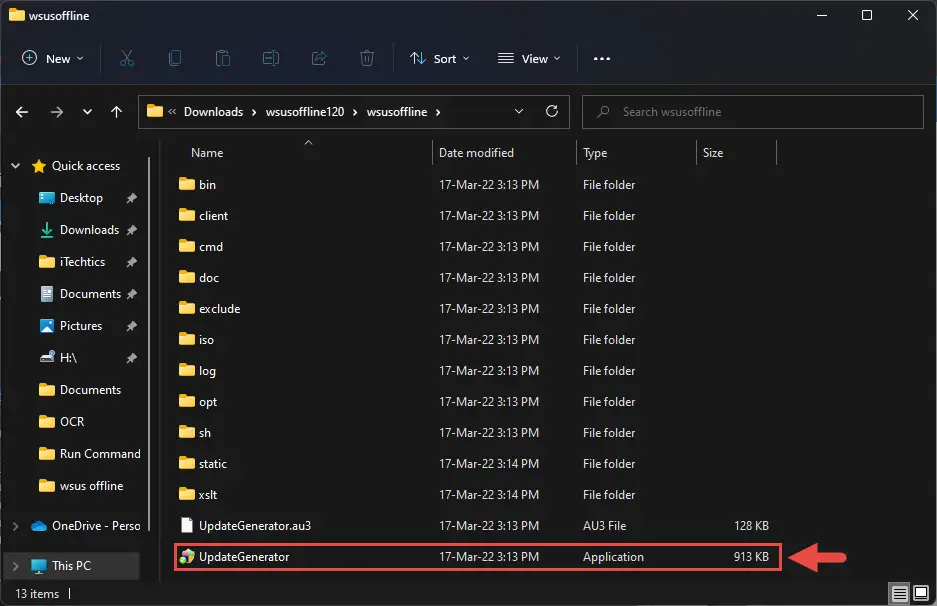Click Downloads in the address bar

point(213,112)
